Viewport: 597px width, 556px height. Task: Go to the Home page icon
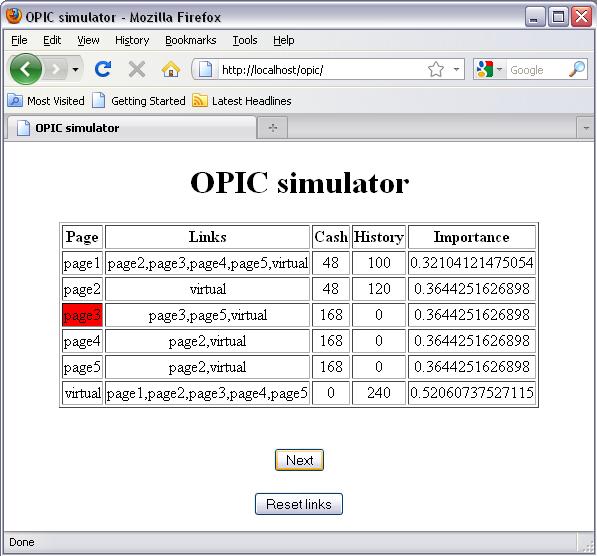click(x=171, y=69)
